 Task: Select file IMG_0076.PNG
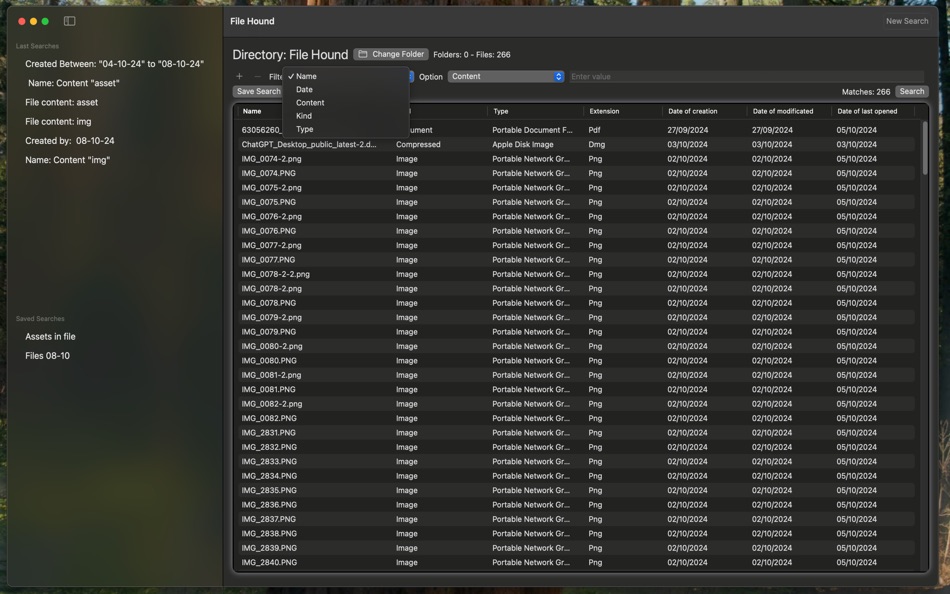point(268,231)
